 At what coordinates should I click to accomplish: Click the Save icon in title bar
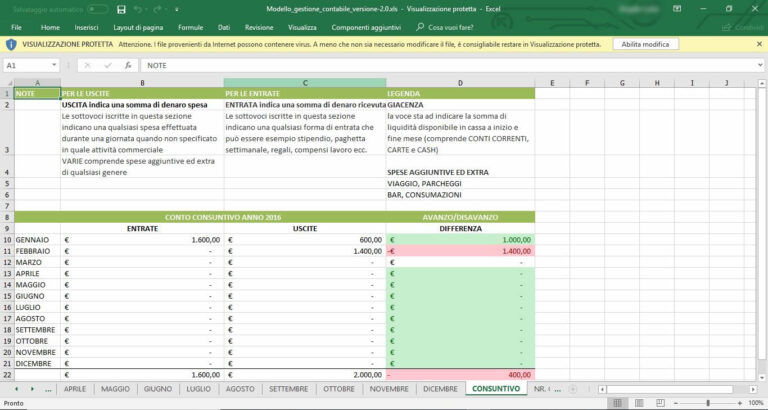pos(121,9)
